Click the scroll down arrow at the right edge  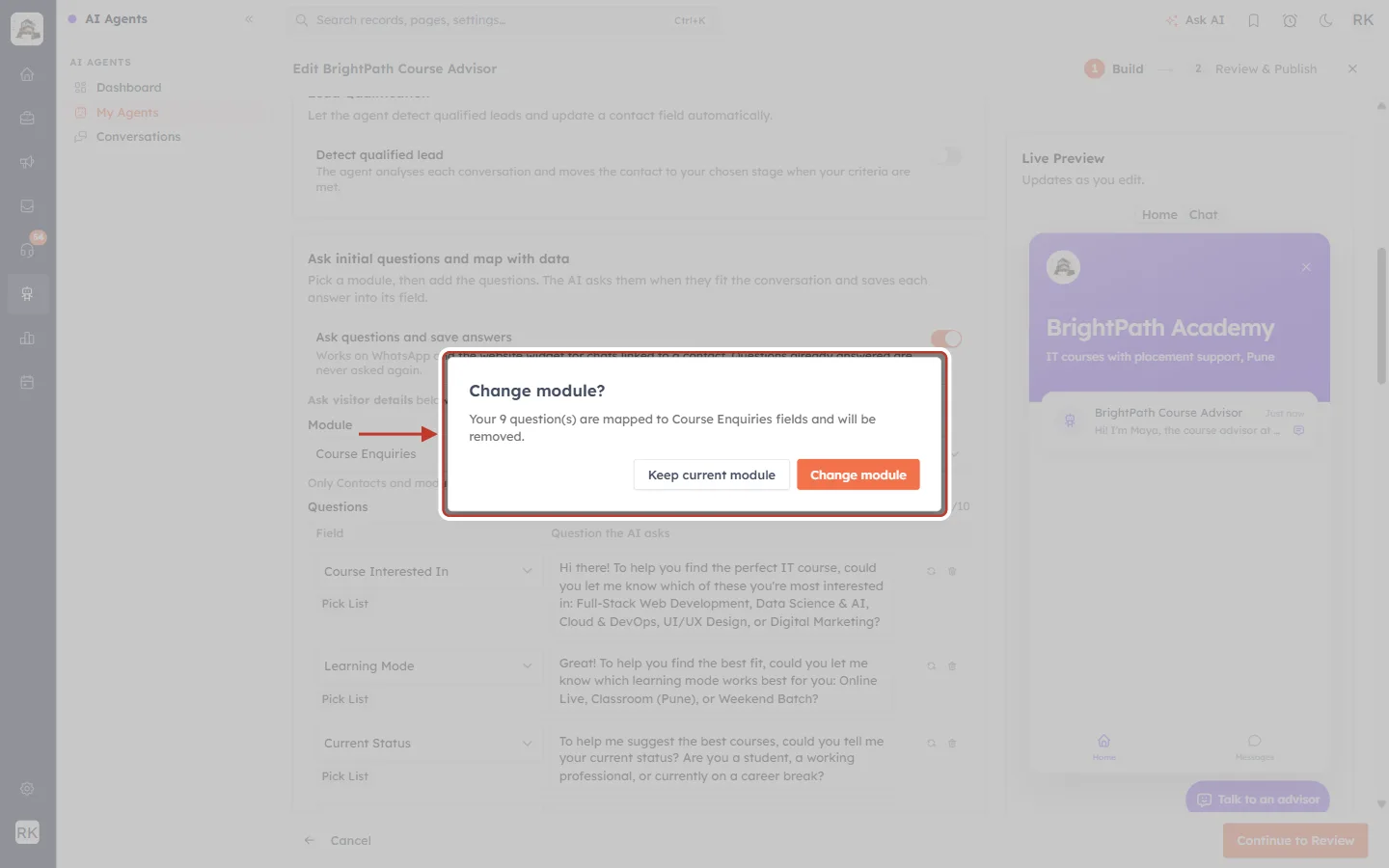[x=1381, y=803]
